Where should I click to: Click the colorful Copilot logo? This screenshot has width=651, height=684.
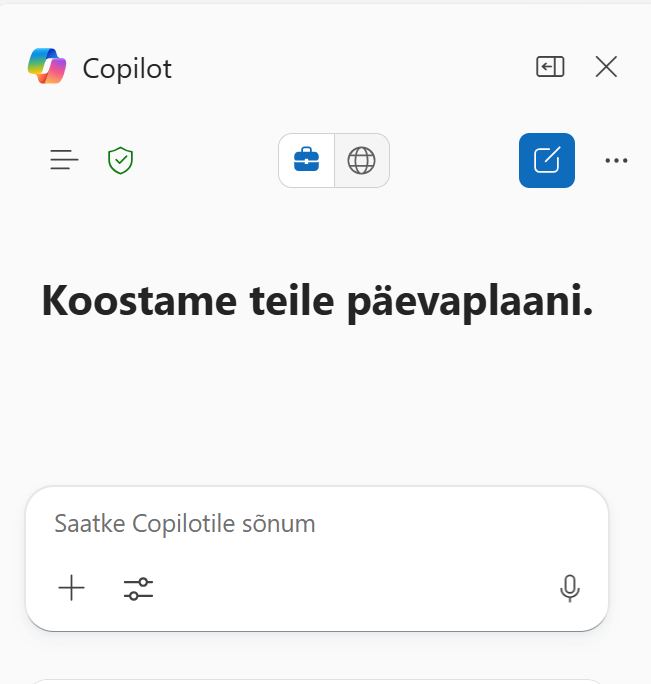tap(47, 67)
